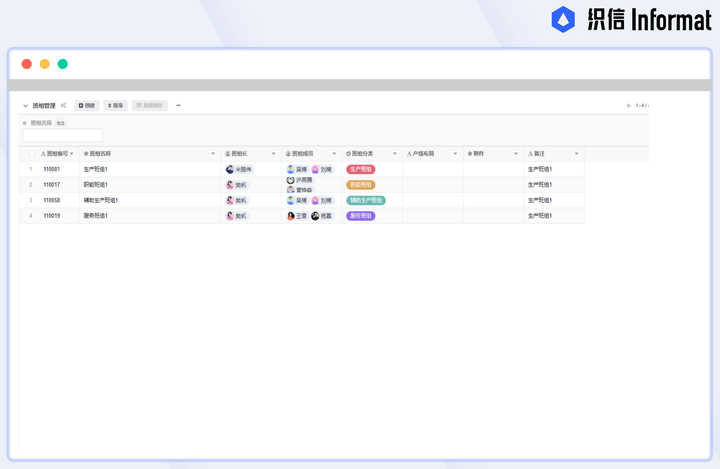Click the orange 职能班组 category tag
The image size is (720, 469).
pyautogui.click(x=361, y=185)
